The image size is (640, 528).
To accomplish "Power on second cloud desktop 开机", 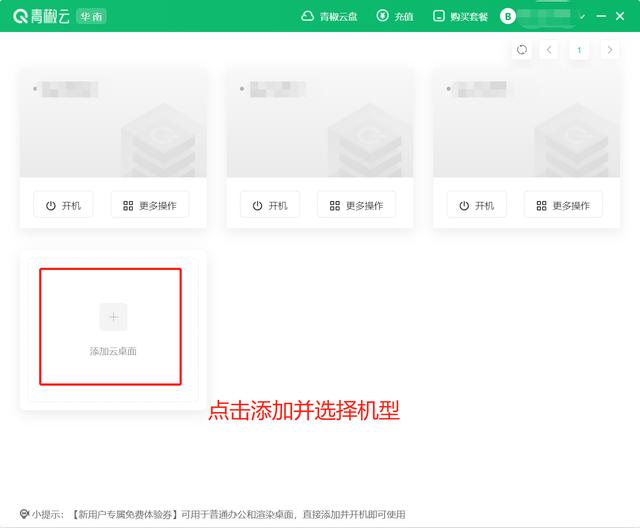I will click(270, 205).
